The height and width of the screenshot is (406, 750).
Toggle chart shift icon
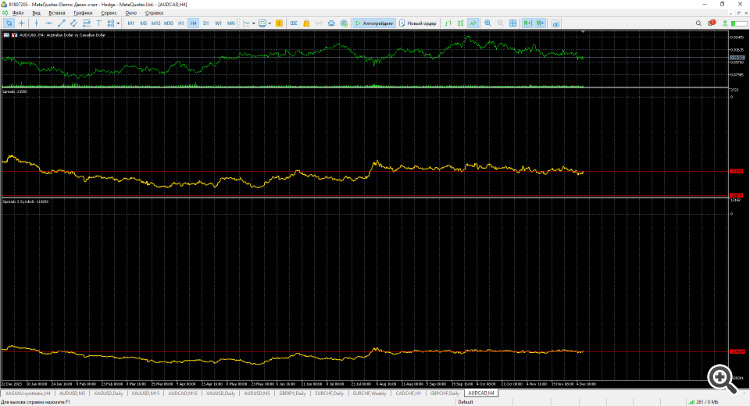click(540, 23)
